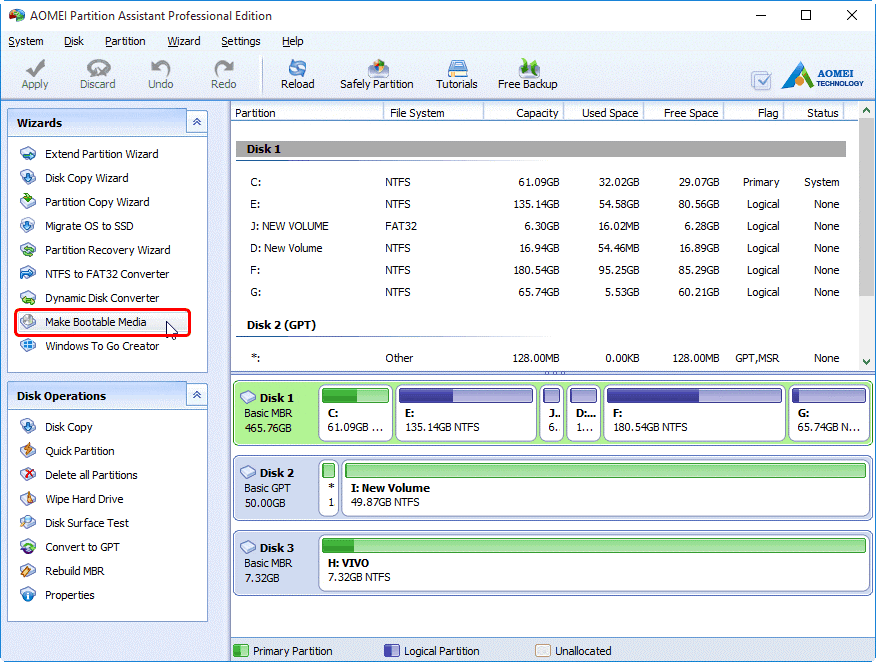Launch Disk Copy Wizard
This screenshot has width=876, height=662.
click(87, 178)
